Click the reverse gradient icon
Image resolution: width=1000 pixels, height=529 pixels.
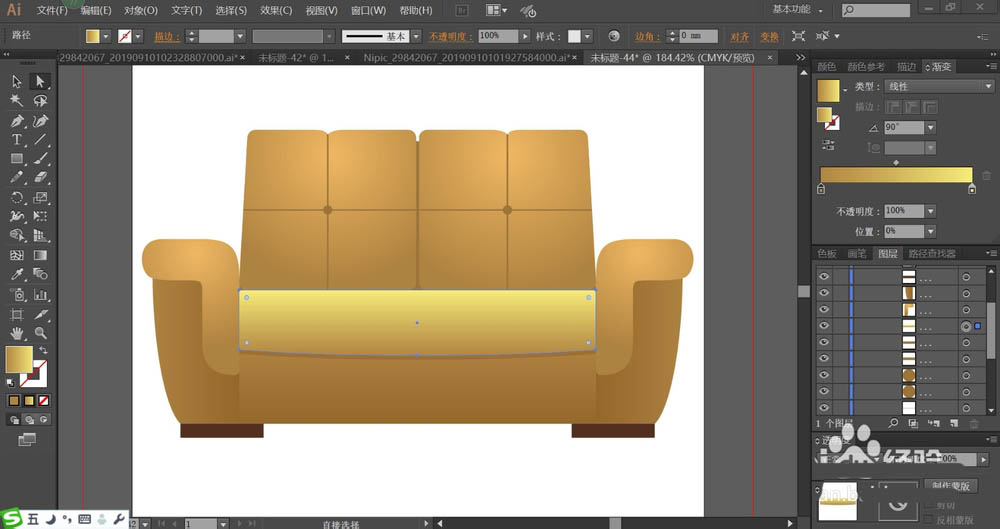pyautogui.click(x=828, y=145)
